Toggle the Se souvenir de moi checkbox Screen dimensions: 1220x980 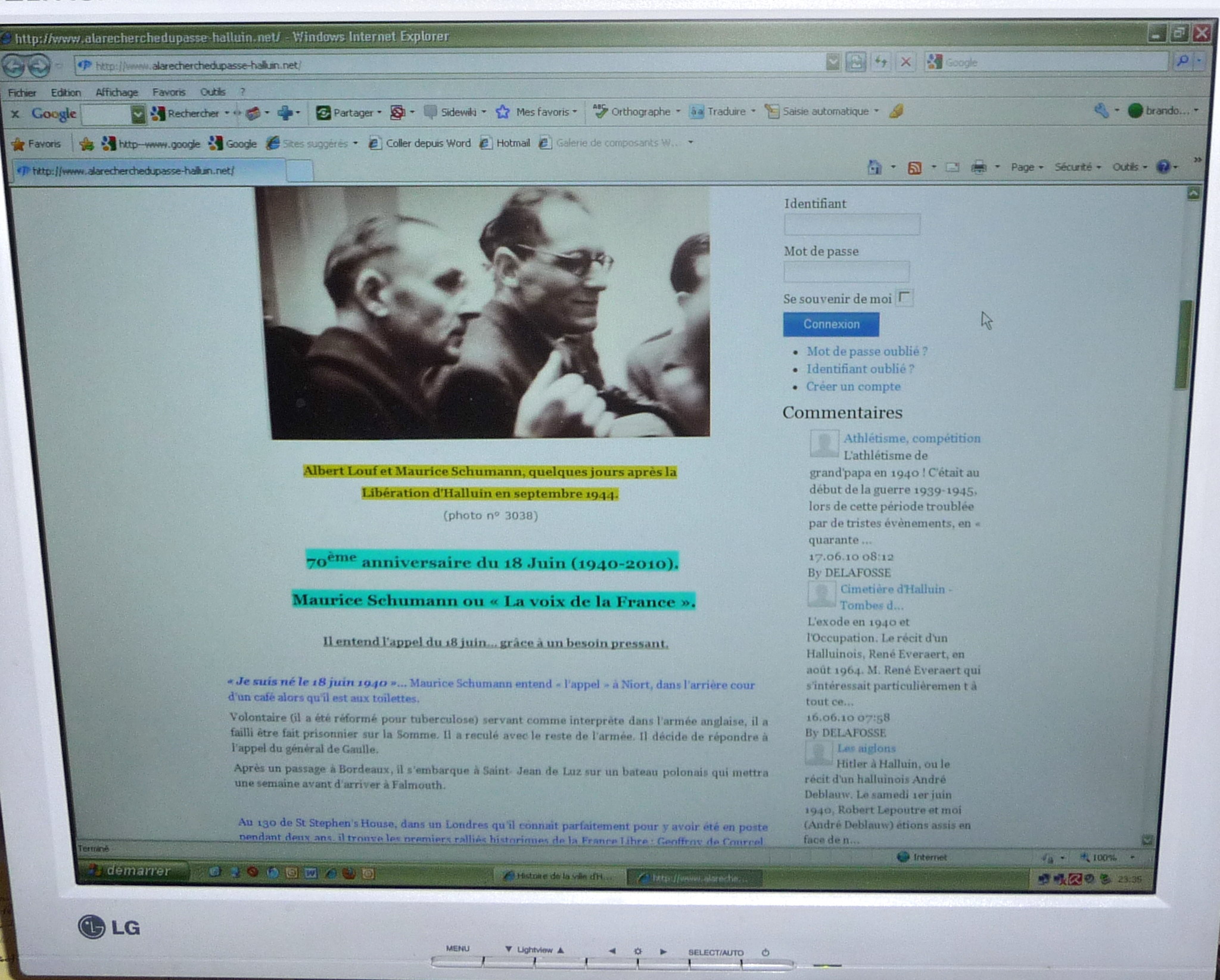point(904,297)
